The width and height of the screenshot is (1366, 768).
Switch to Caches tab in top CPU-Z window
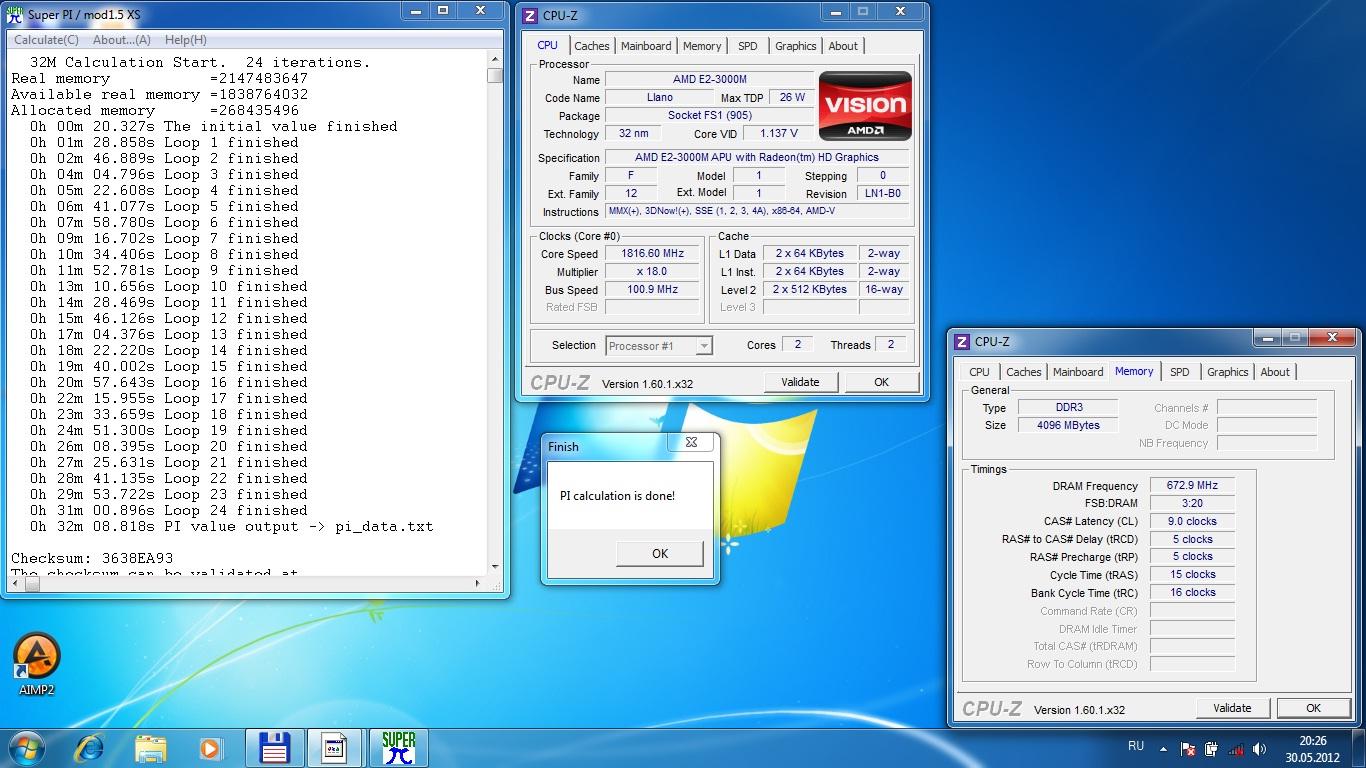(592, 46)
